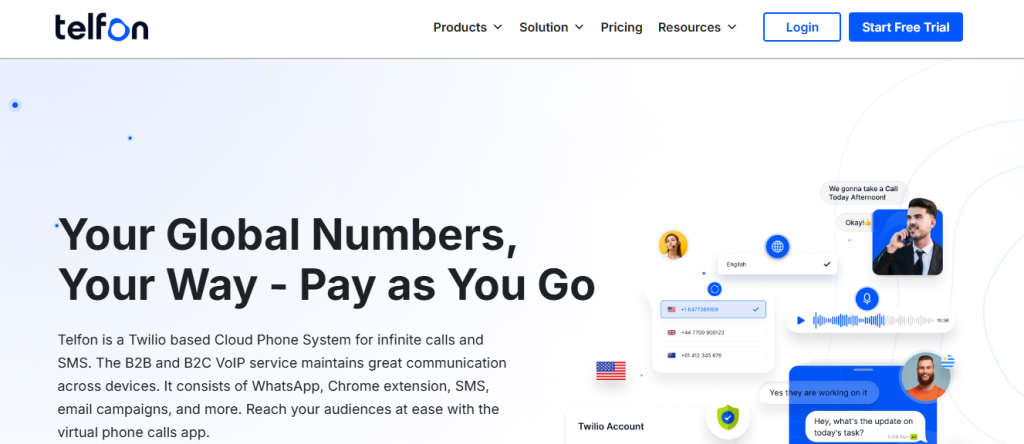Screen dimensions: 1024x444
Task: Go to the Pricing page
Action: (621, 27)
